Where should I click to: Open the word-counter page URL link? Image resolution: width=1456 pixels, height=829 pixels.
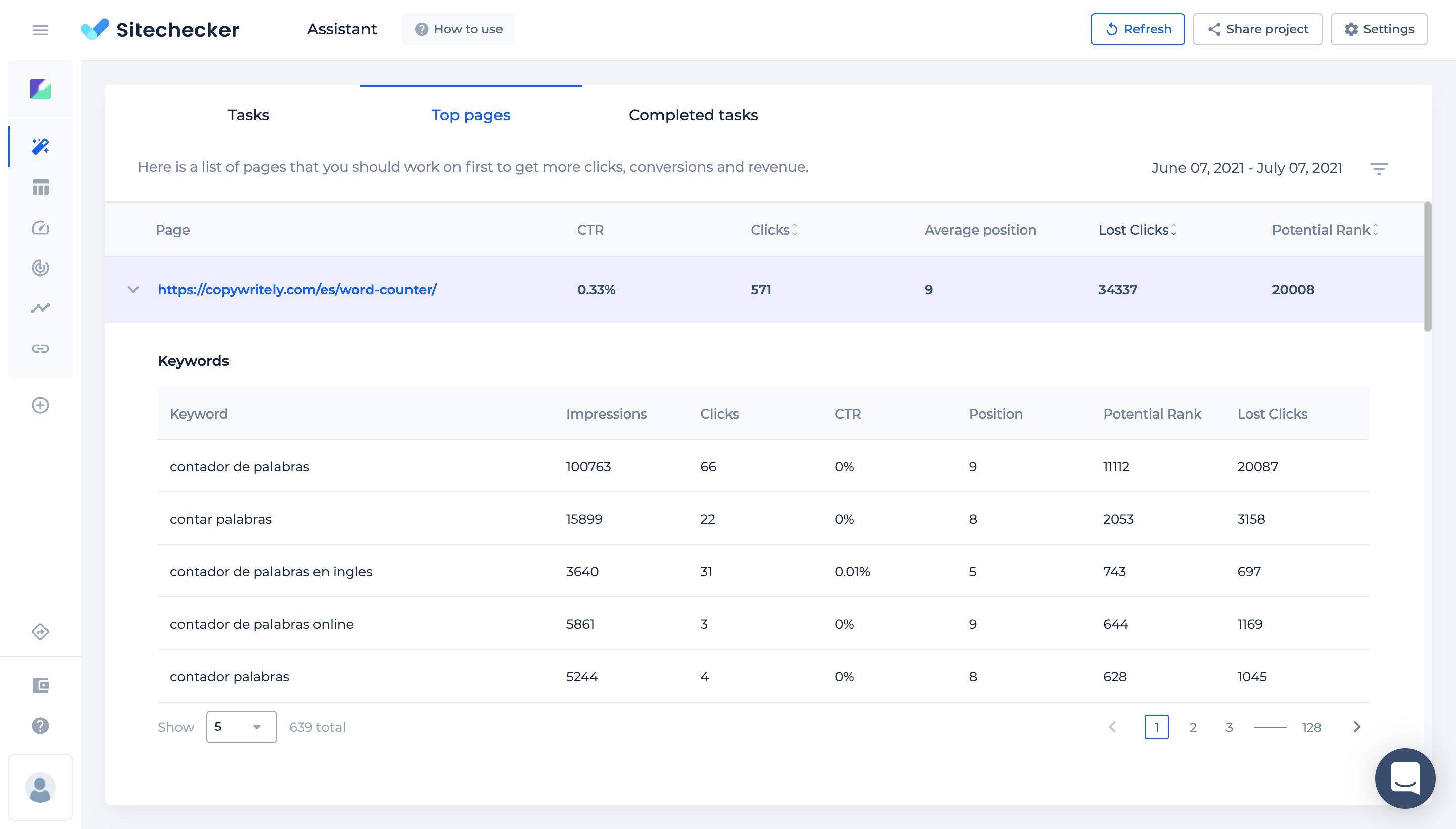(x=297, y=289)
